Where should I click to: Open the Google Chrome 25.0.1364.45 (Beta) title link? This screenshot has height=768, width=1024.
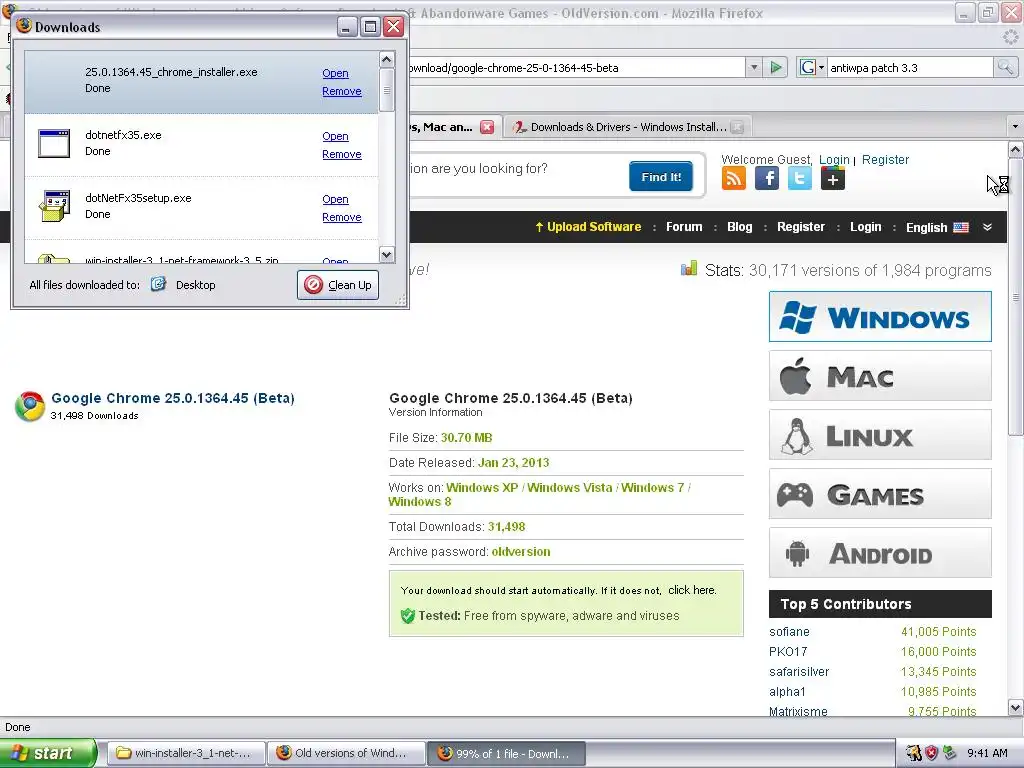(x=172, y=398)
